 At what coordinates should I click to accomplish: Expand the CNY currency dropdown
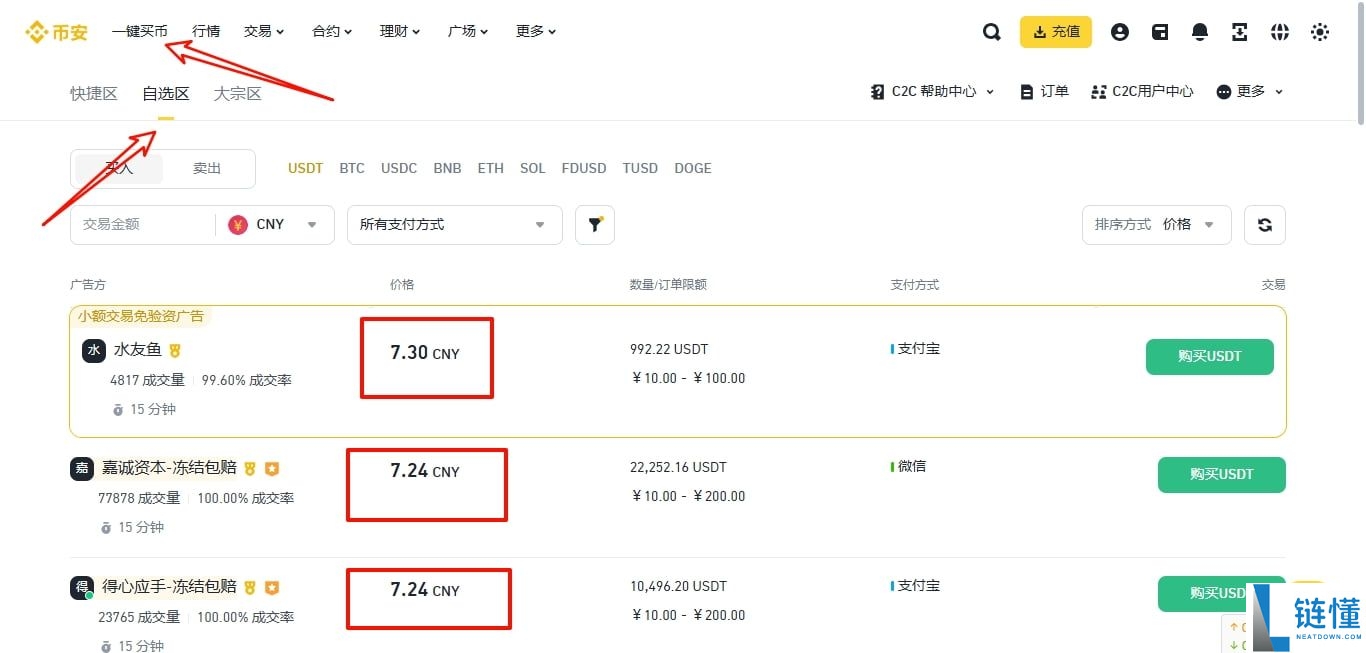[x=275, y=224]
